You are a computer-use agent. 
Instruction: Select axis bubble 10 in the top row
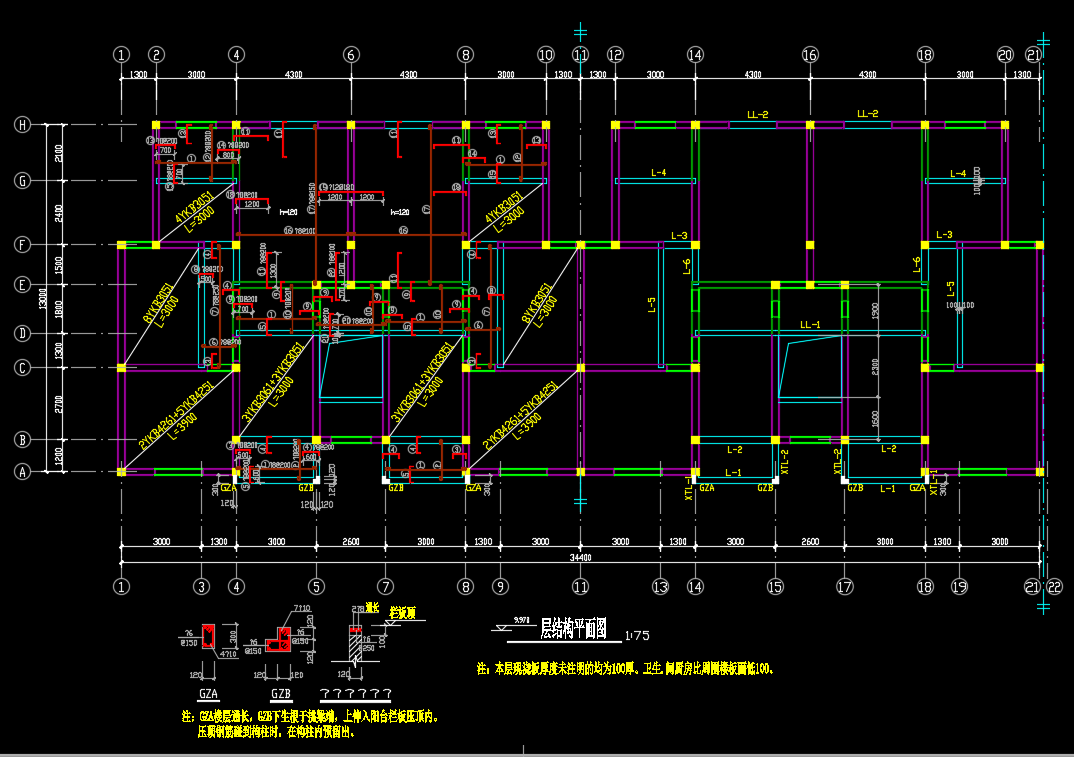point(546,55)
